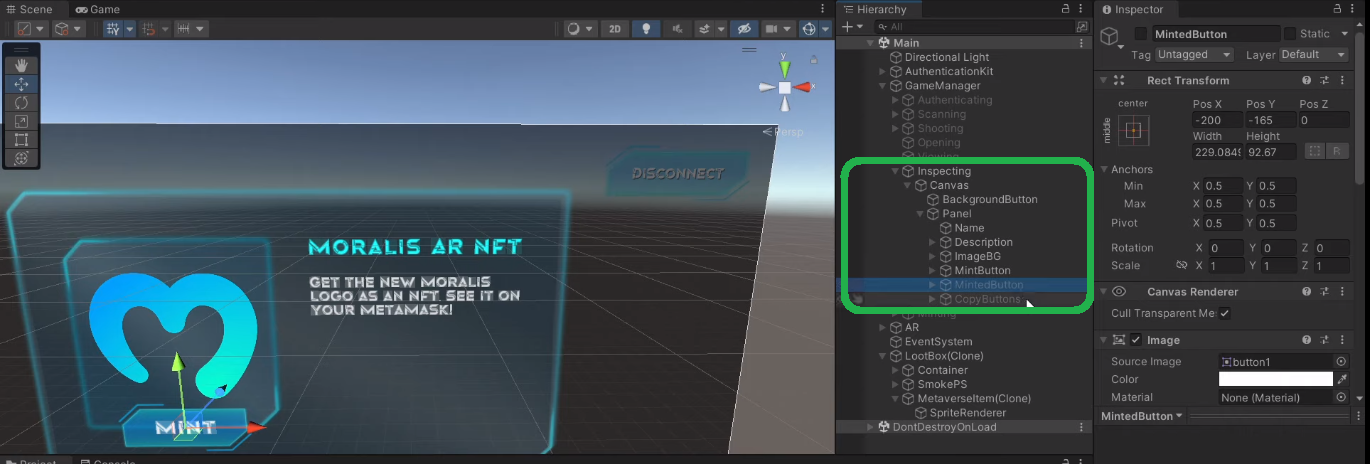Select Directional Light in Hierarchy
This screenshot has width=1370, height=464.
tap(946, 57)
